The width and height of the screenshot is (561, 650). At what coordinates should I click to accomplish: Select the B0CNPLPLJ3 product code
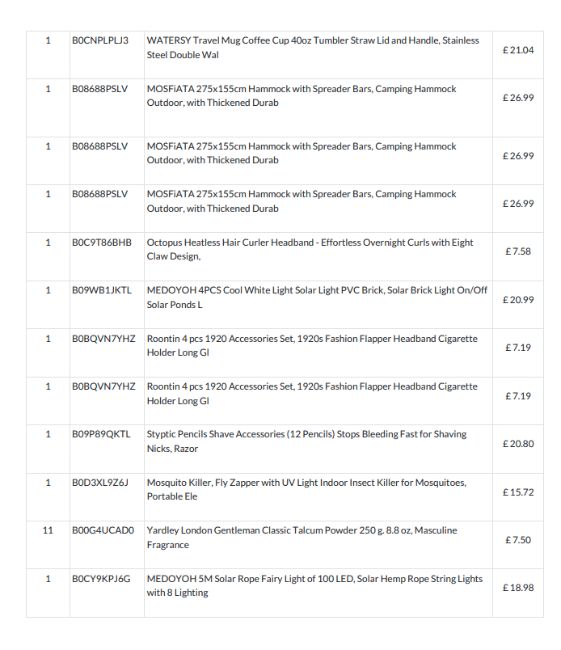[100, 41]
